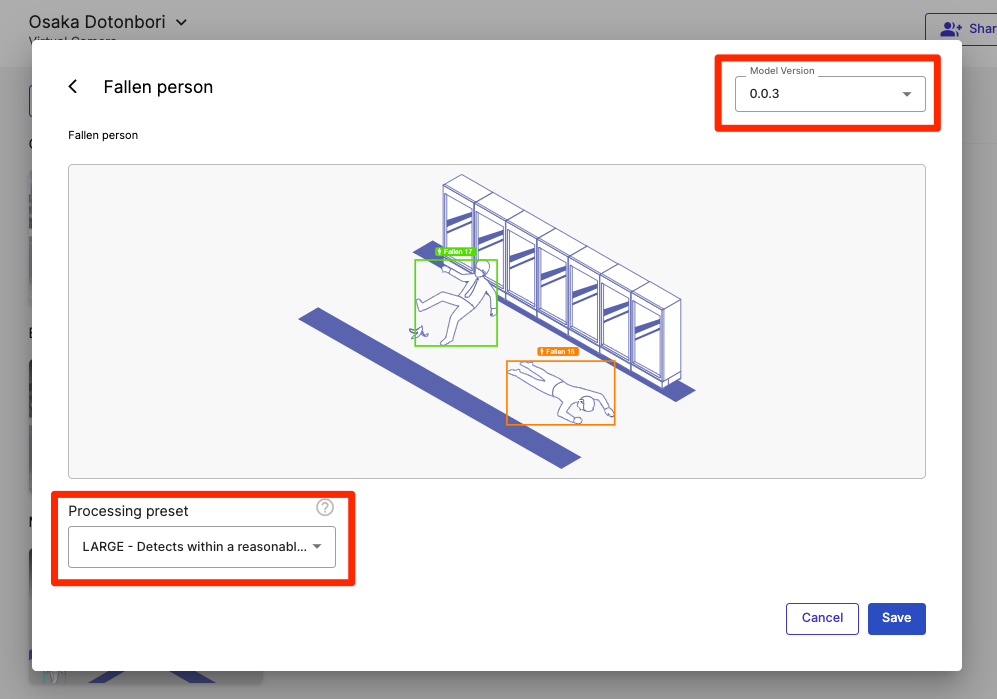Click the Fallen person dialog heading
997x699 pixels.
click(158, 87)
